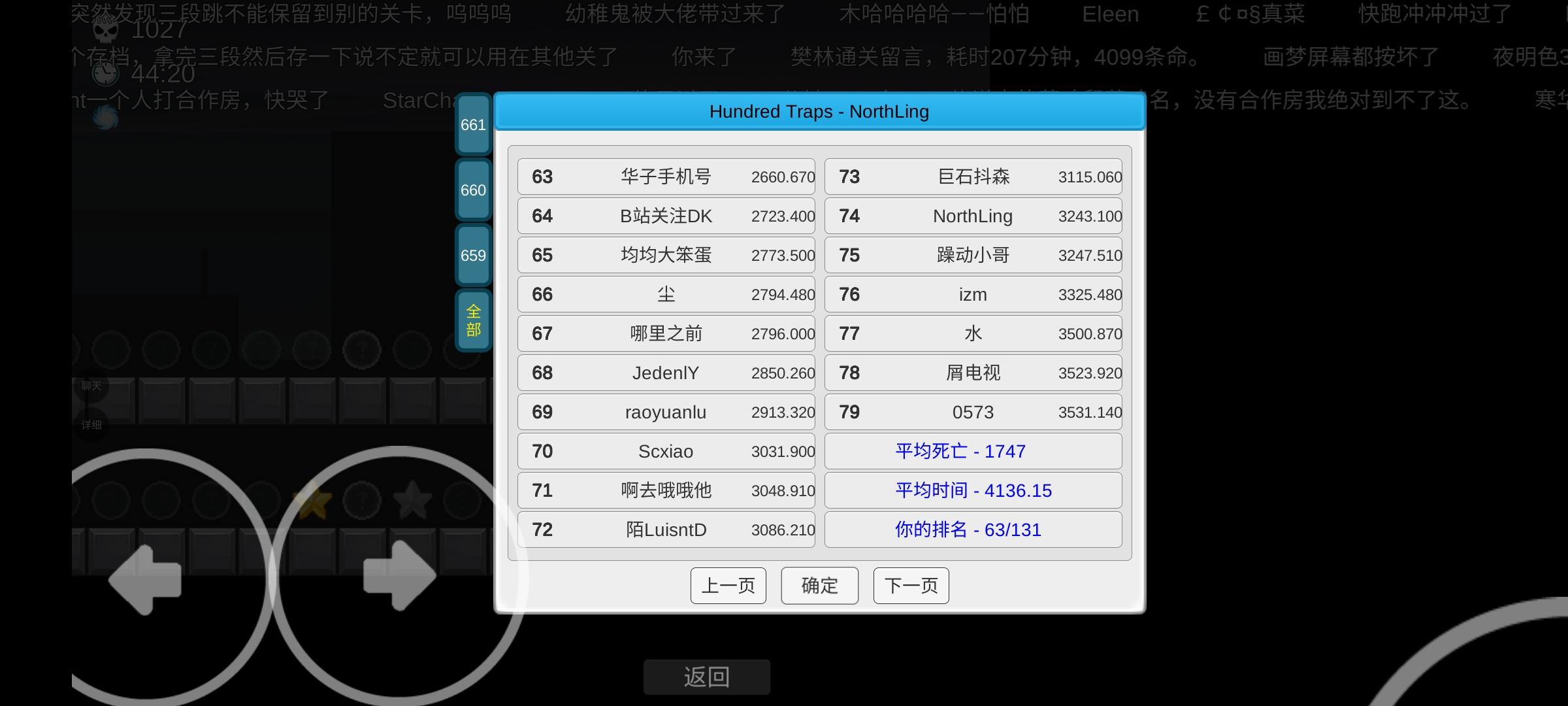Select rank 63 row 华子手机号

666,176
